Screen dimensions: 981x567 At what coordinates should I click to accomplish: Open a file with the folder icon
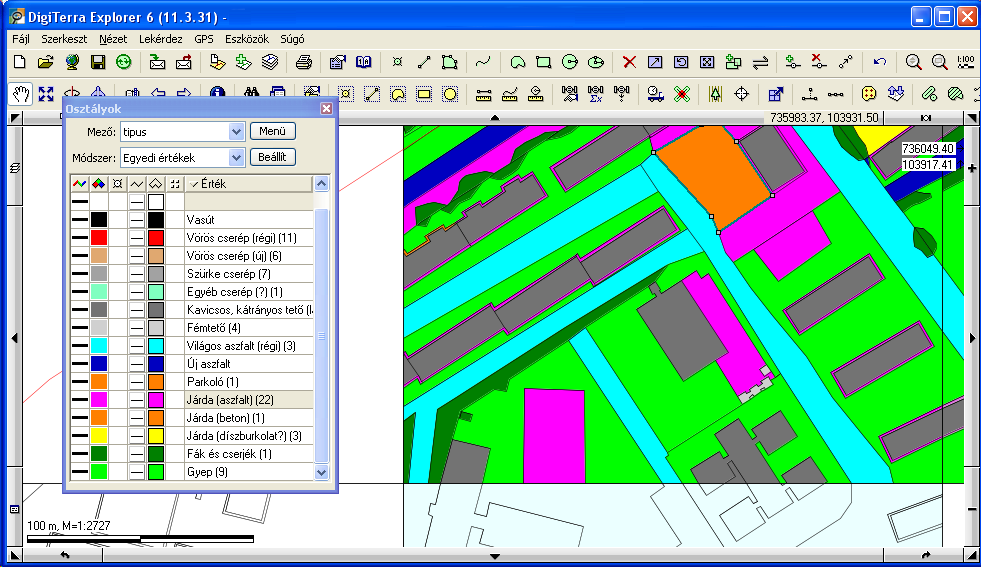click(46, 62)
